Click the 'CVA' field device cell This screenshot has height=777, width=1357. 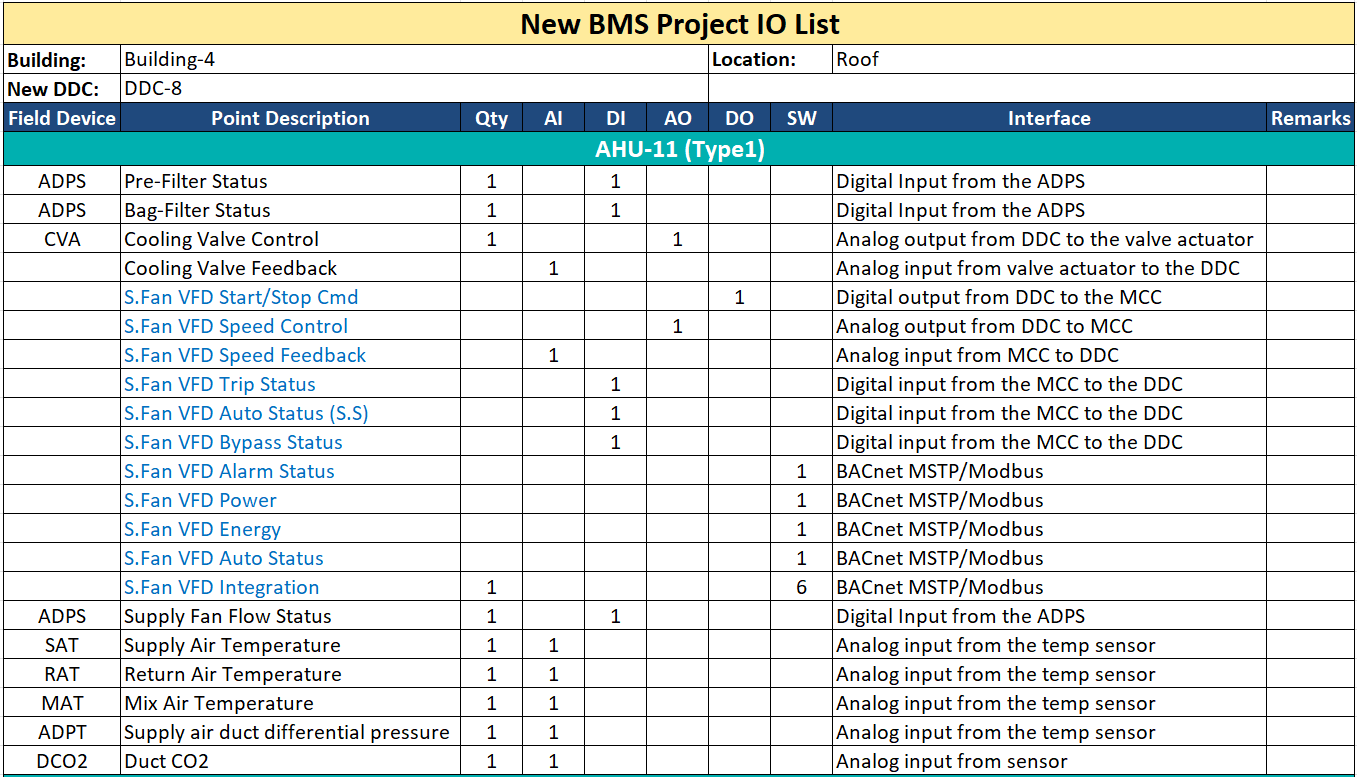(62, 239)
